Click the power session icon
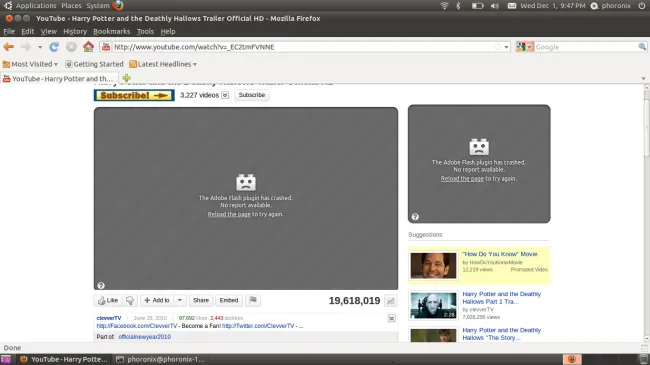Image resolution: width=650 pixels, height=365 pixels. click(642, 5)
